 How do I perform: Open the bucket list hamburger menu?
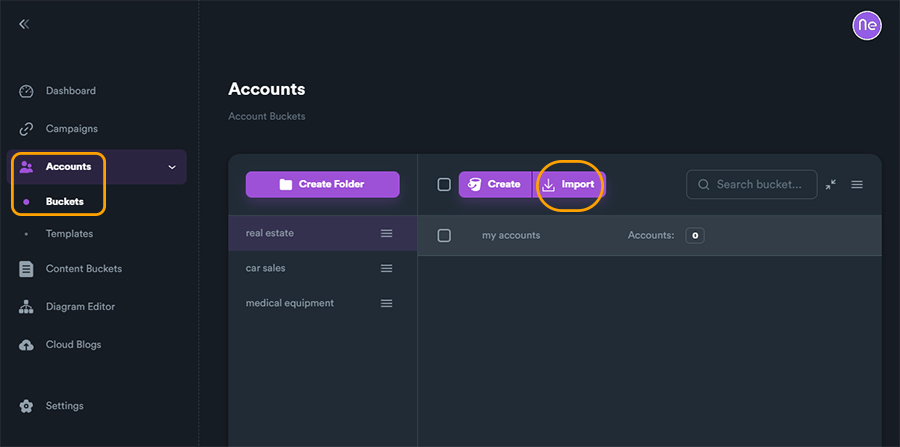point(857,185)
